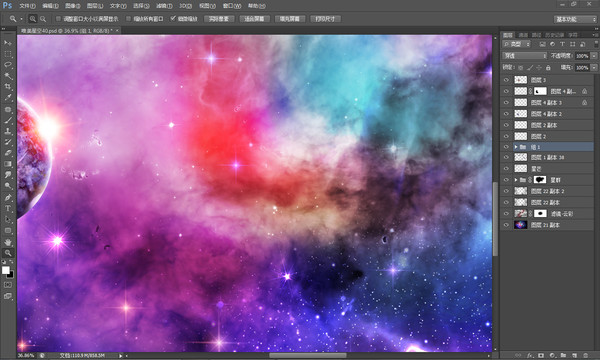The height and width of the screenshot is (360, 600).
Task: Toggle Quick Mask mode icon
Action: coord(8,285)
